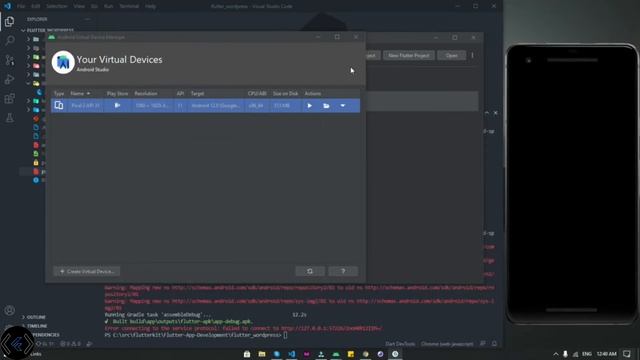Image resolution: width=640 pixels, height=360 pixels.
Task: Open the VS Code Explorer view icon
Action: coord(9,21)
